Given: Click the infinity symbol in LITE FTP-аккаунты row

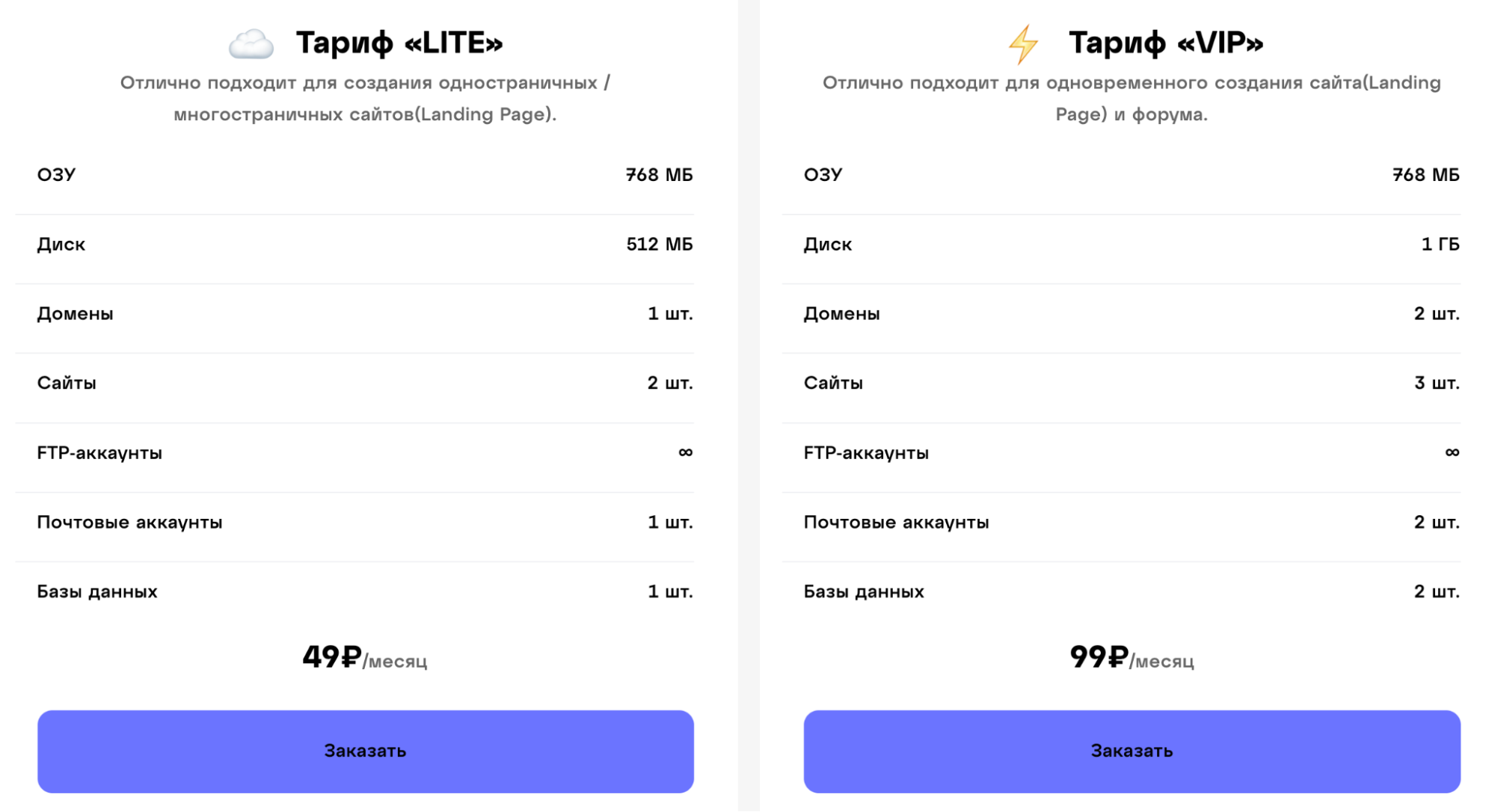Looking at the screenshot, I should click(685, 452).
